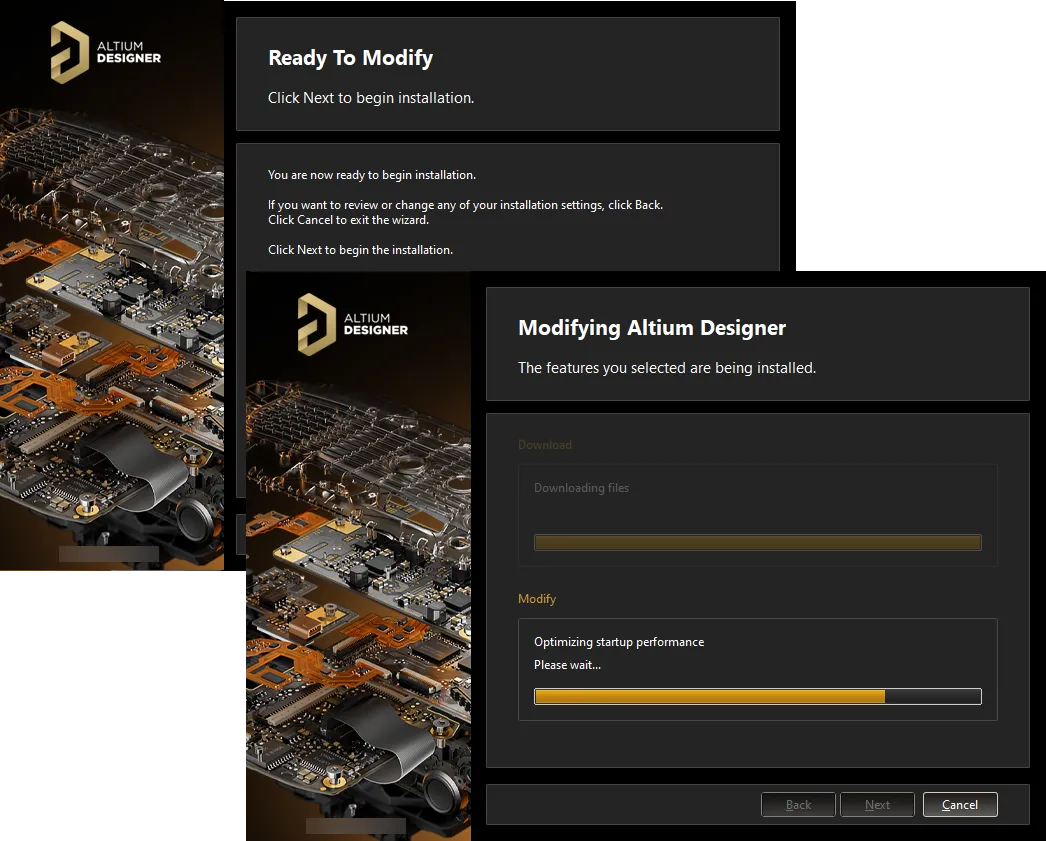Select the 'Modifying Altium Designer' heading
This screenshot has width=1046, height=841.
pos(652,328)
